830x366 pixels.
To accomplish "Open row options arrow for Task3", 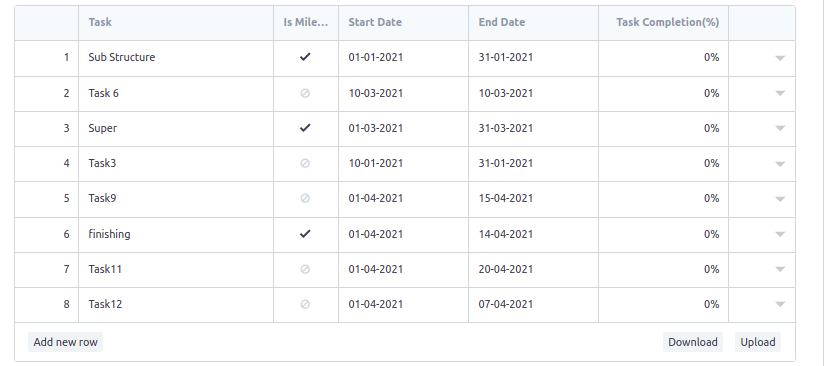I will tap(780, 164).
